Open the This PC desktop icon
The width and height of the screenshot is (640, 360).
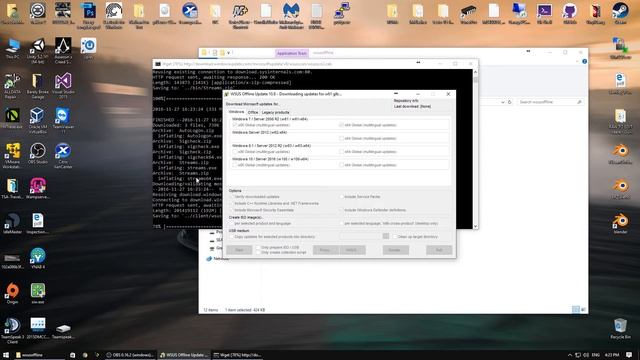pyautogui.click(x=12, y=49)
